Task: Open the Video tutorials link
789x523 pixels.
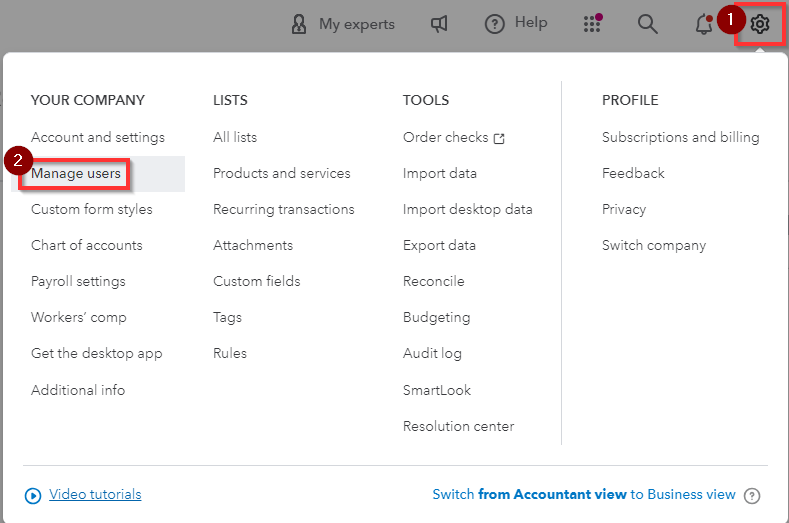Action: point(95,494)
